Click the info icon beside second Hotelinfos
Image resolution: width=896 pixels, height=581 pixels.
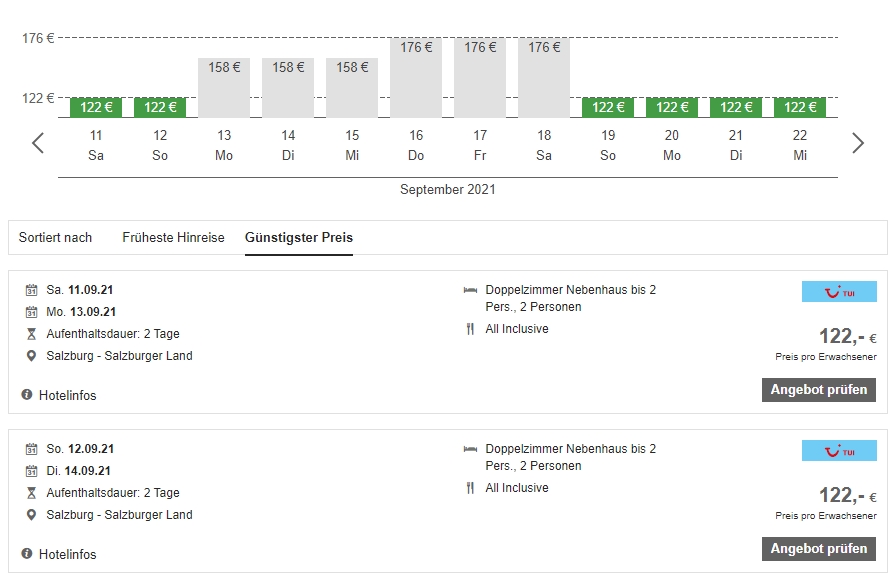[x=26, y=554]
